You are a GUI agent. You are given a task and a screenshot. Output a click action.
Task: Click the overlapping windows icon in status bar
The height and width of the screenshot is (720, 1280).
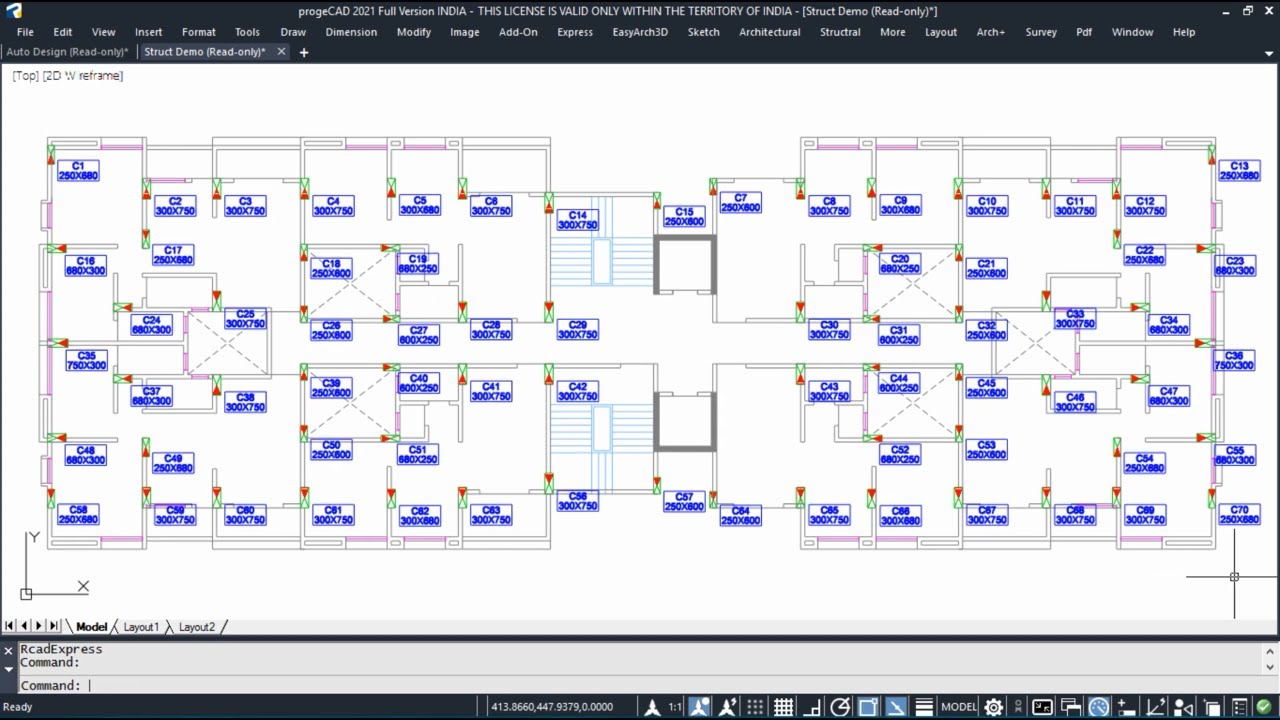[x=1070, y=707]
